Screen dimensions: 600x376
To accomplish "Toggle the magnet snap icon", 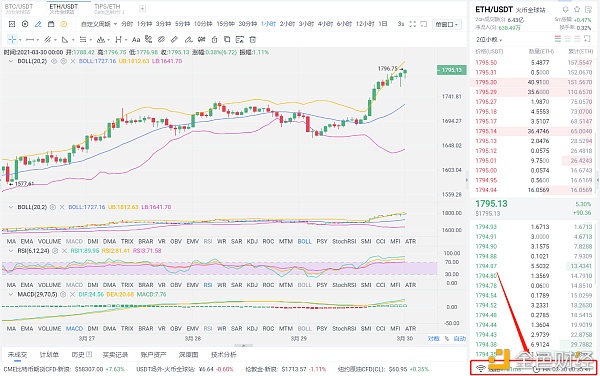I will click(x=202, y=39).
